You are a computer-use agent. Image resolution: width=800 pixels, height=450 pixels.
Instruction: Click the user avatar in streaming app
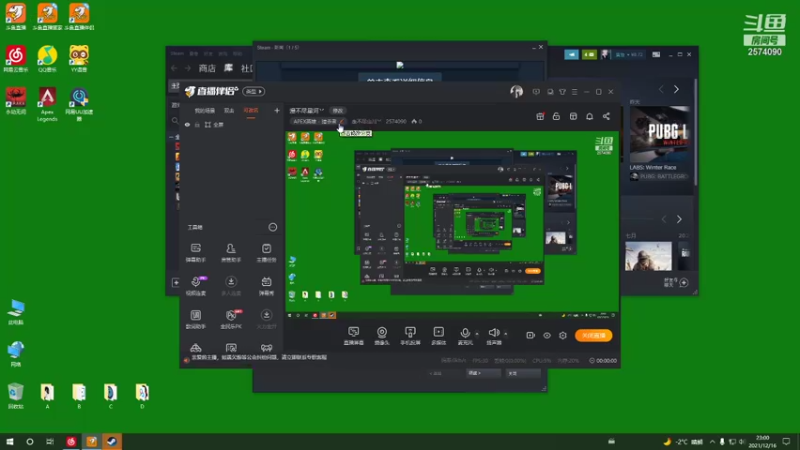[516, 91]
